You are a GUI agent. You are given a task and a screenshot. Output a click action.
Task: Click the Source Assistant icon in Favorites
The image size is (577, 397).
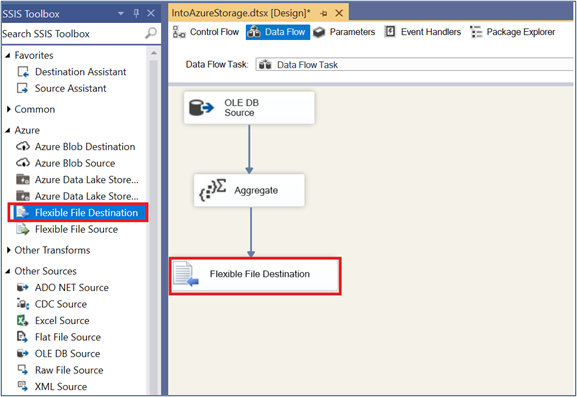tap(23, 88)
